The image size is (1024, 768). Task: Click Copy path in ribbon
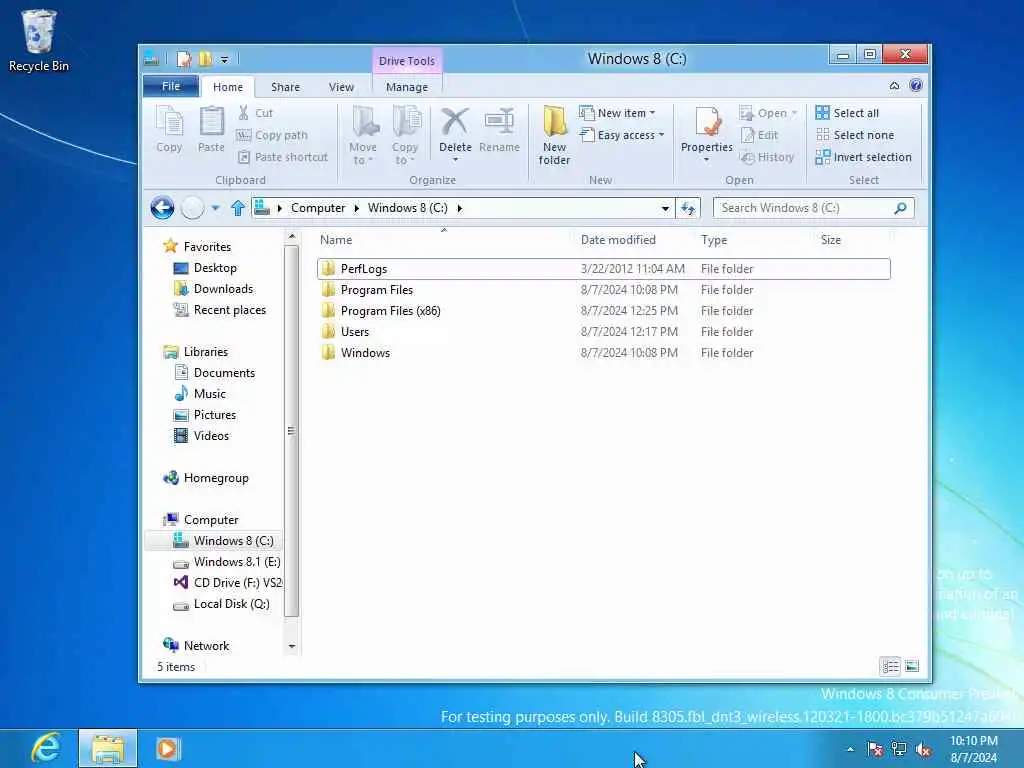(272, 135)
